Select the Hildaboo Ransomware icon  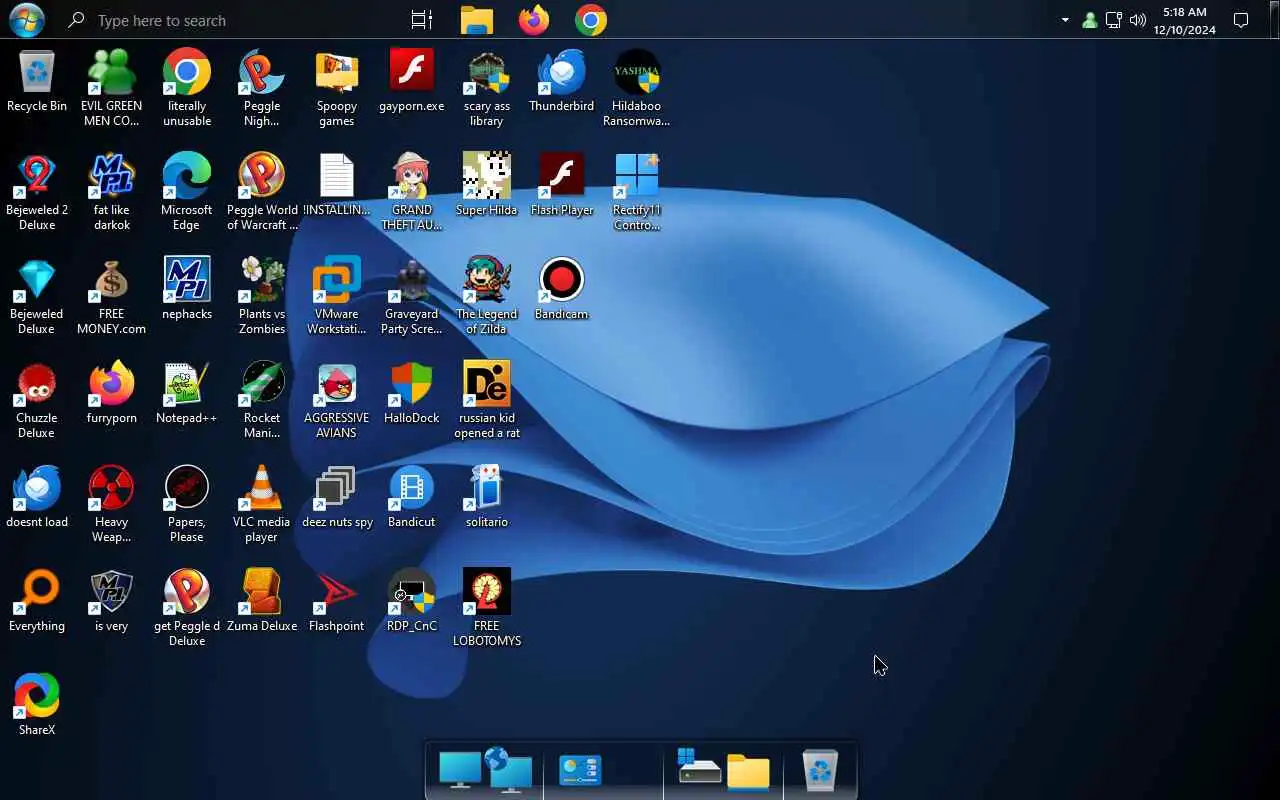[637, 88]
